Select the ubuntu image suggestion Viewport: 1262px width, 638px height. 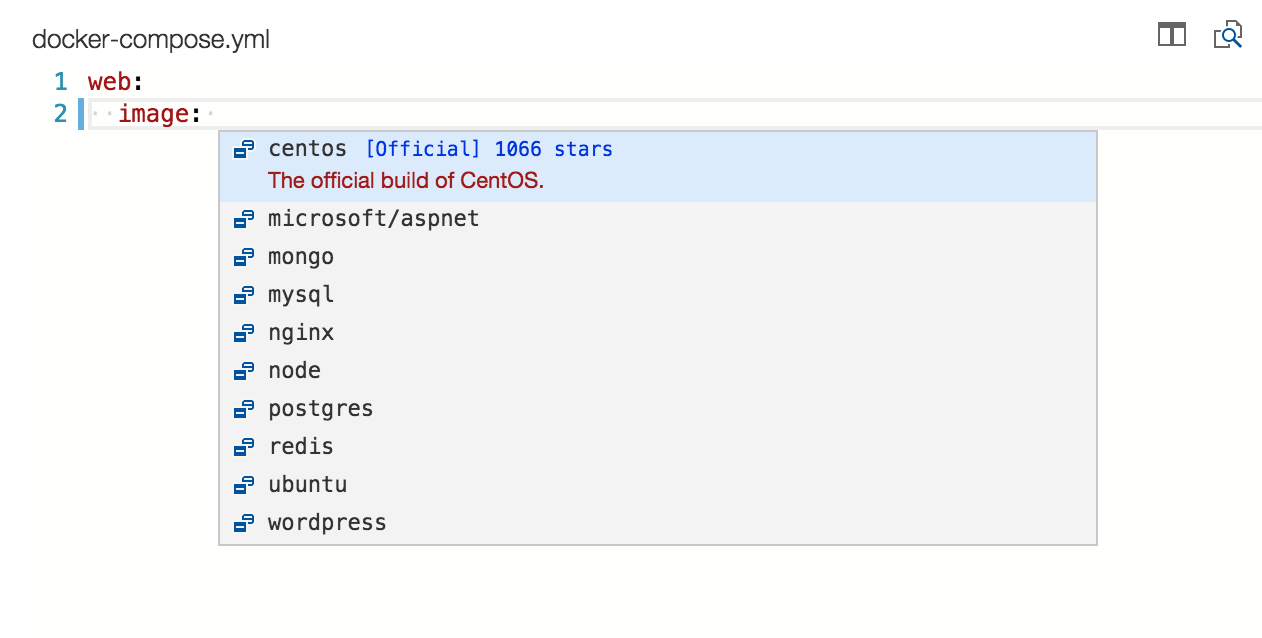tap(307, 485)
